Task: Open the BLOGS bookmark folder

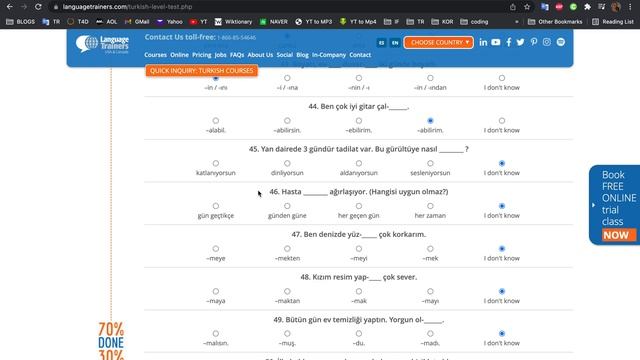Action: [21, 22]
